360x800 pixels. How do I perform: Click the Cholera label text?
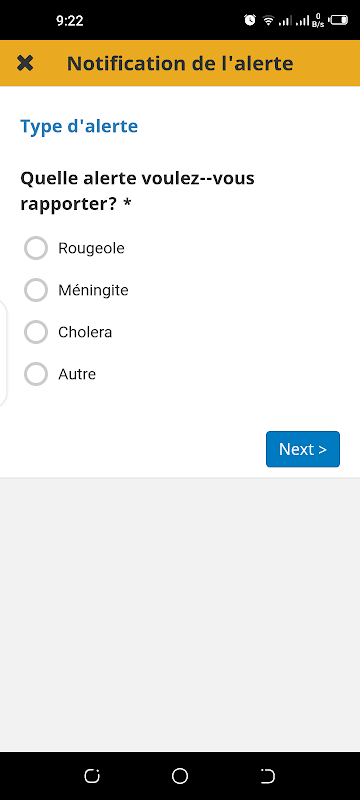85,332
